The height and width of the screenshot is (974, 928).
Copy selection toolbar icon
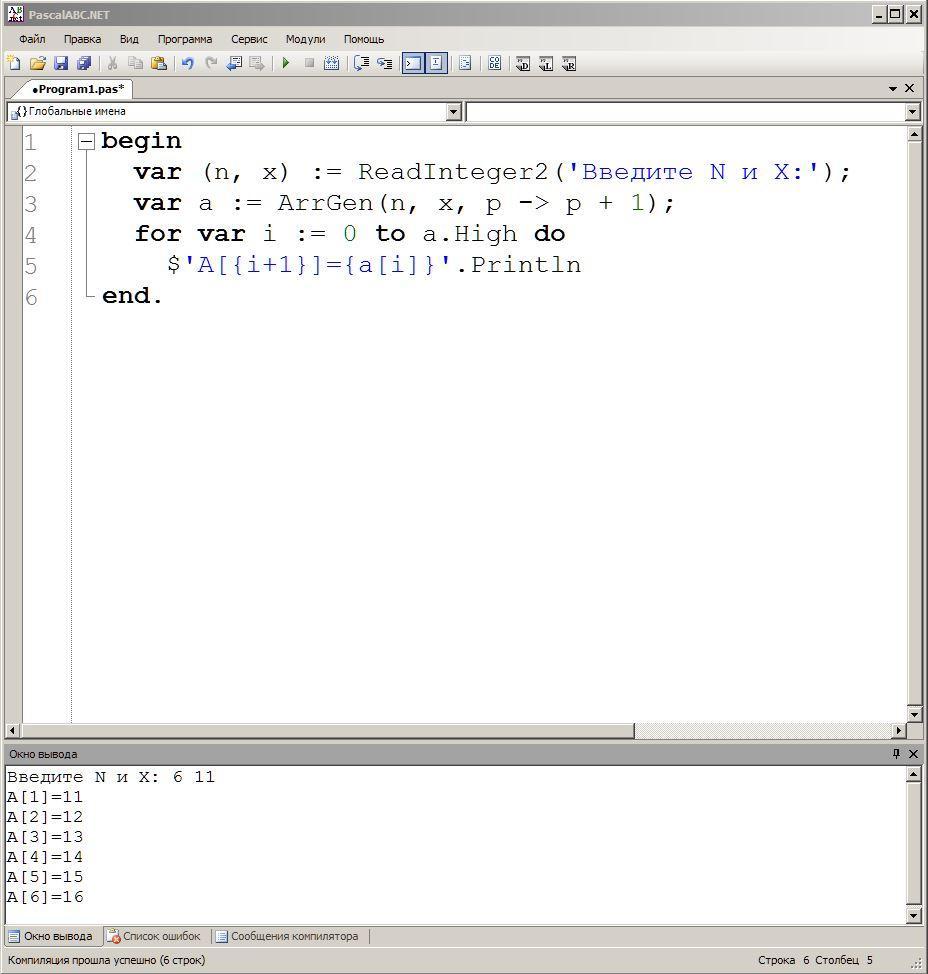pyautogui.click(x=135, y=63)
